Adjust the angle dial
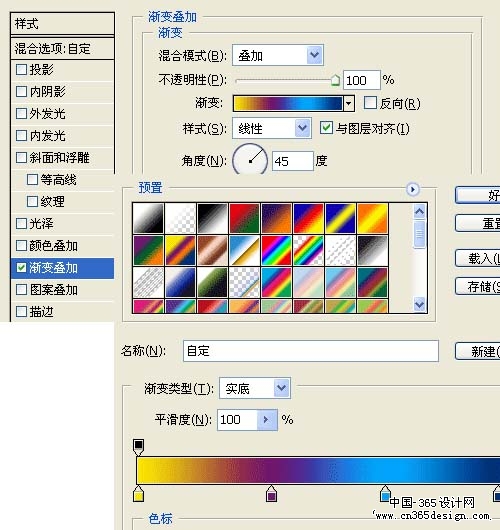Viewport: 500px width, 530px height. click(x=250, y=161)
